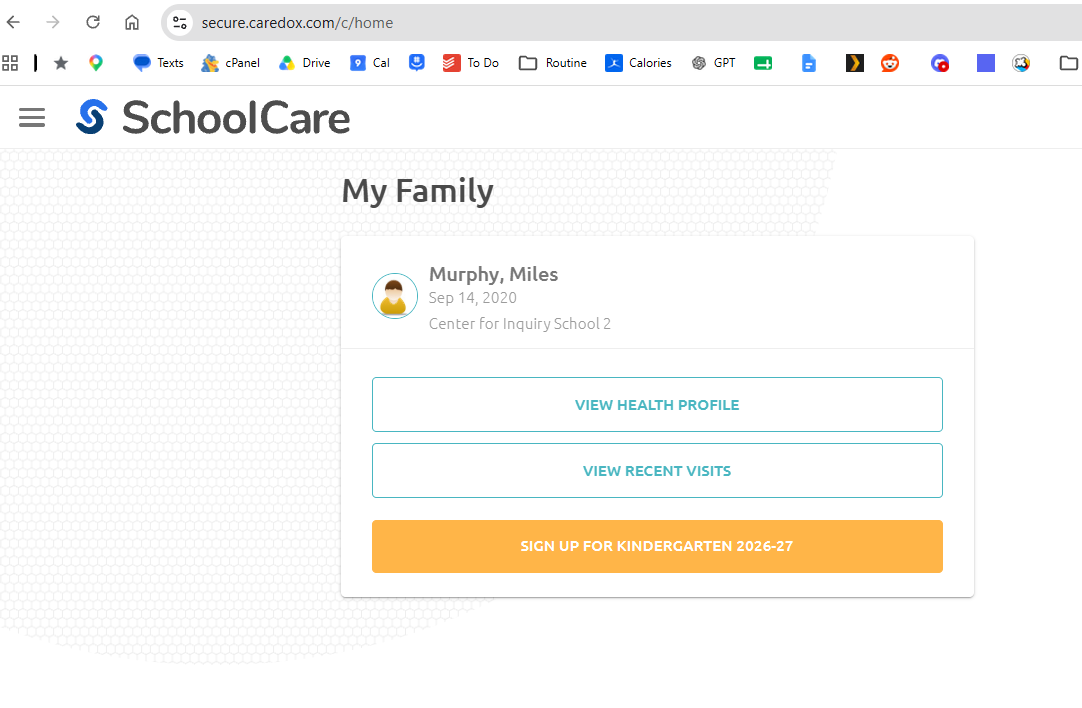Open the Drive bookmark
This screenshot has width=1082, height=708.
click(x=304, y=63)
